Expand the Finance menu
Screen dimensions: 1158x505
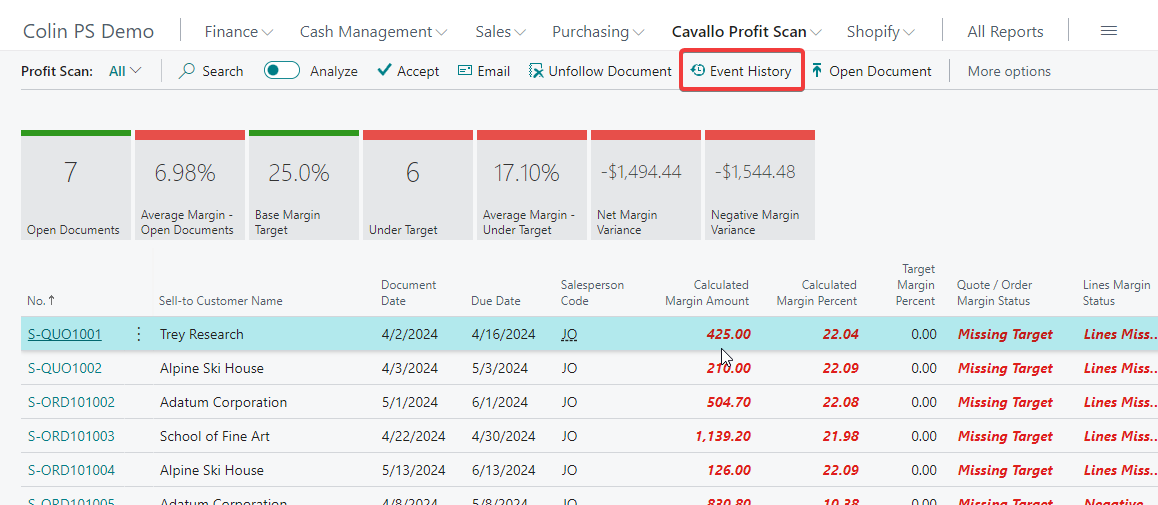[238, 31]
